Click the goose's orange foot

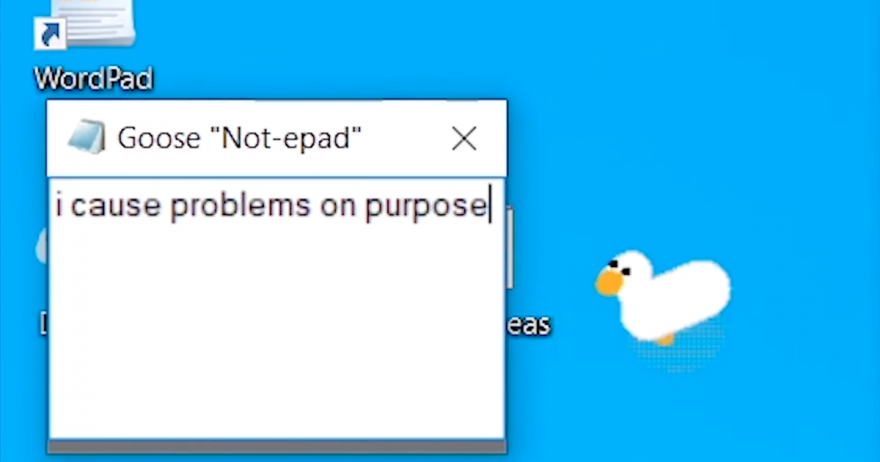665,339
